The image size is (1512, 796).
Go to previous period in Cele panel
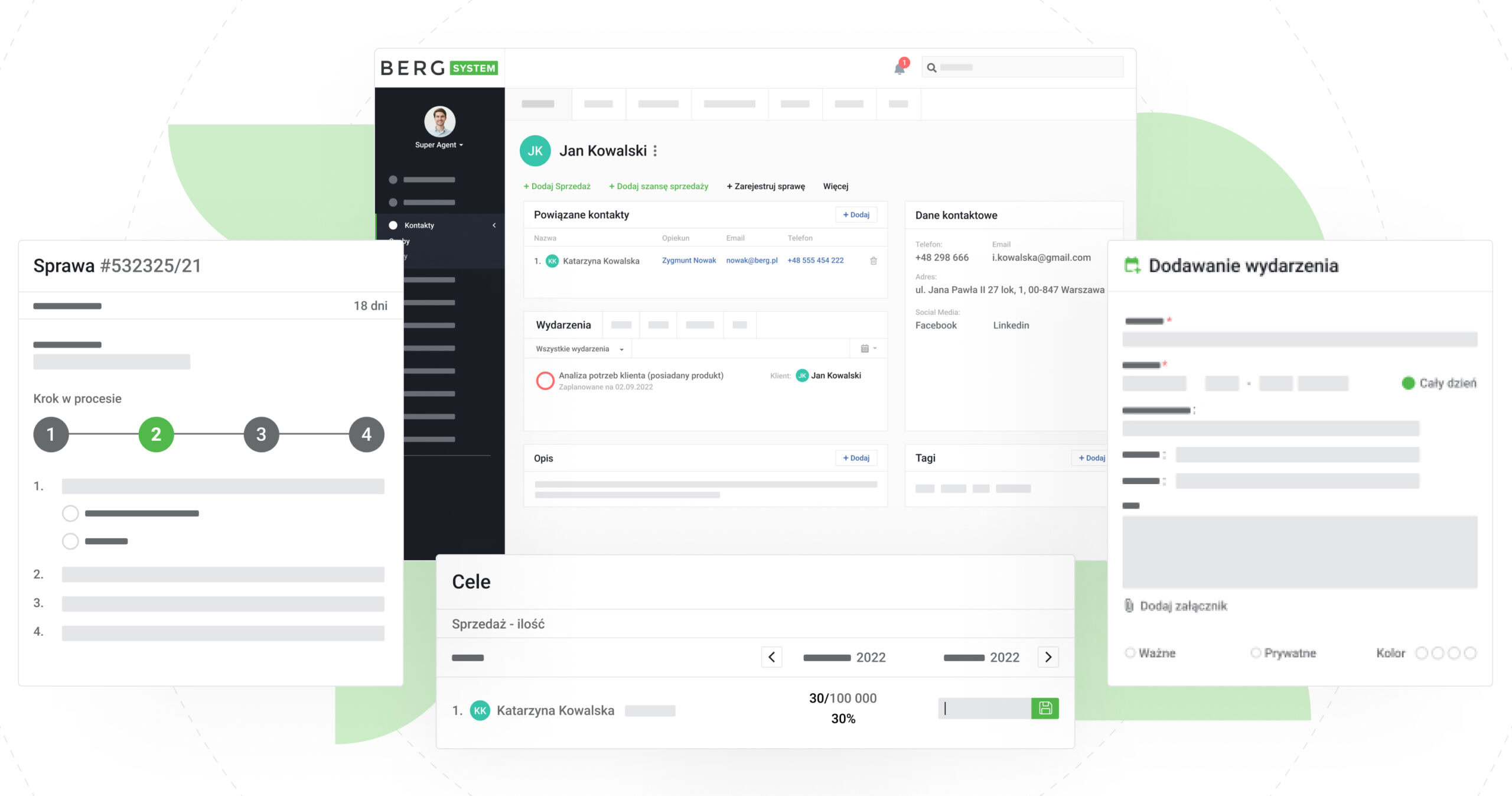[771, 657]
